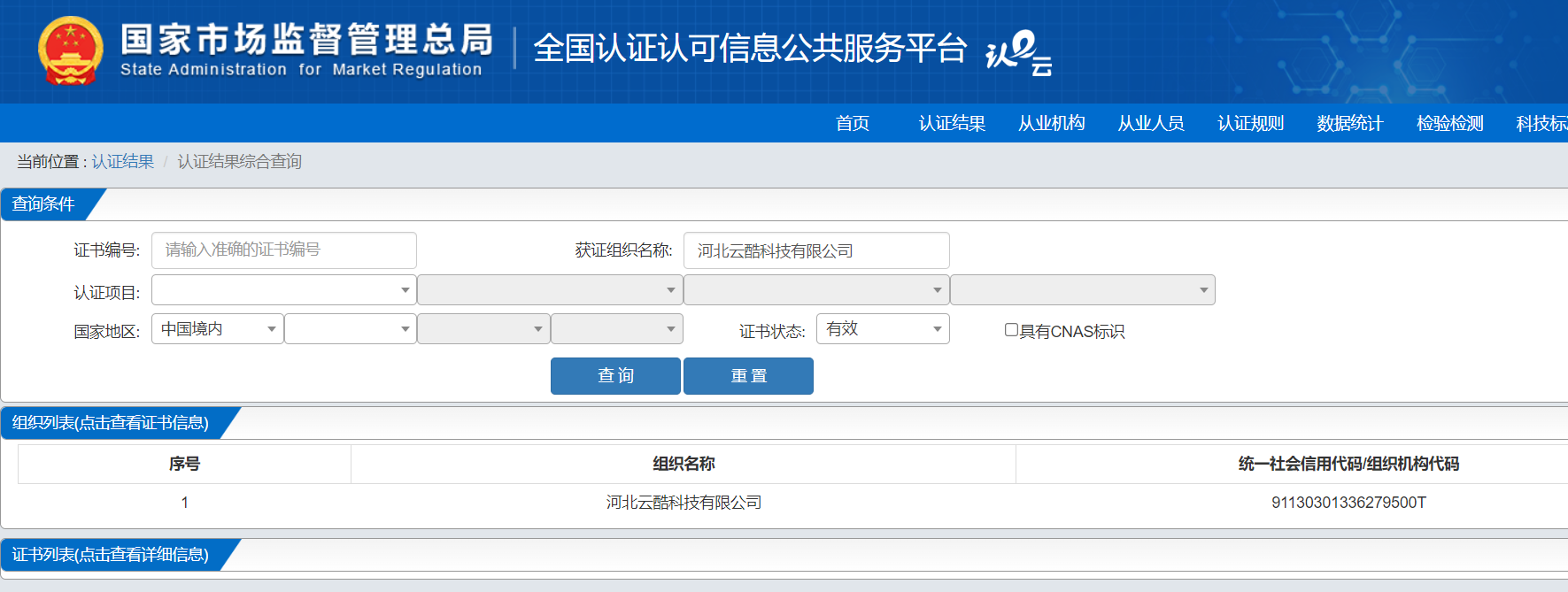
Task: Expand the fourth 认证项目 dropdown
Action: [1083, 289]
